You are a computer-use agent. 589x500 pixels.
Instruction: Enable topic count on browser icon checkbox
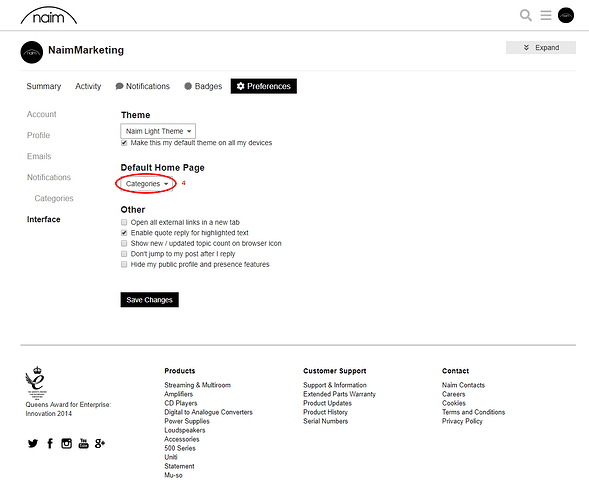coord(124,243)
